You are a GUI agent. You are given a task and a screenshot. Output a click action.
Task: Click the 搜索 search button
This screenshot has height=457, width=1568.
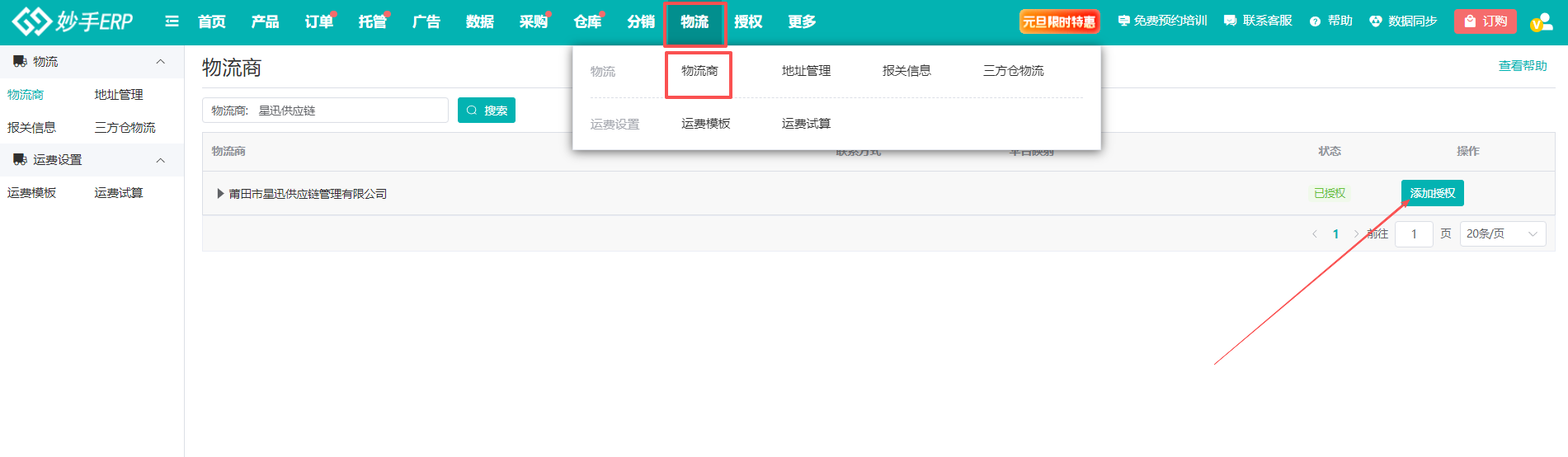[x=487, y=111]
